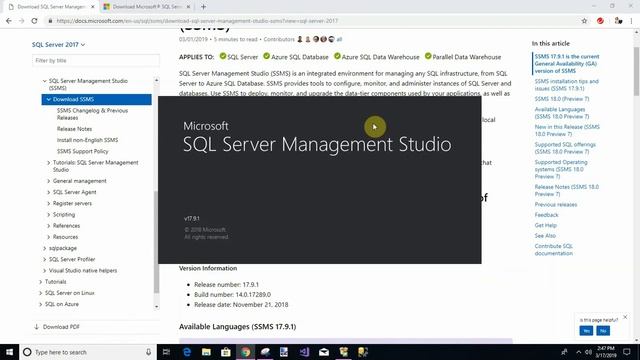
Task: Expand the Scripting node
Action: (49, 214)
